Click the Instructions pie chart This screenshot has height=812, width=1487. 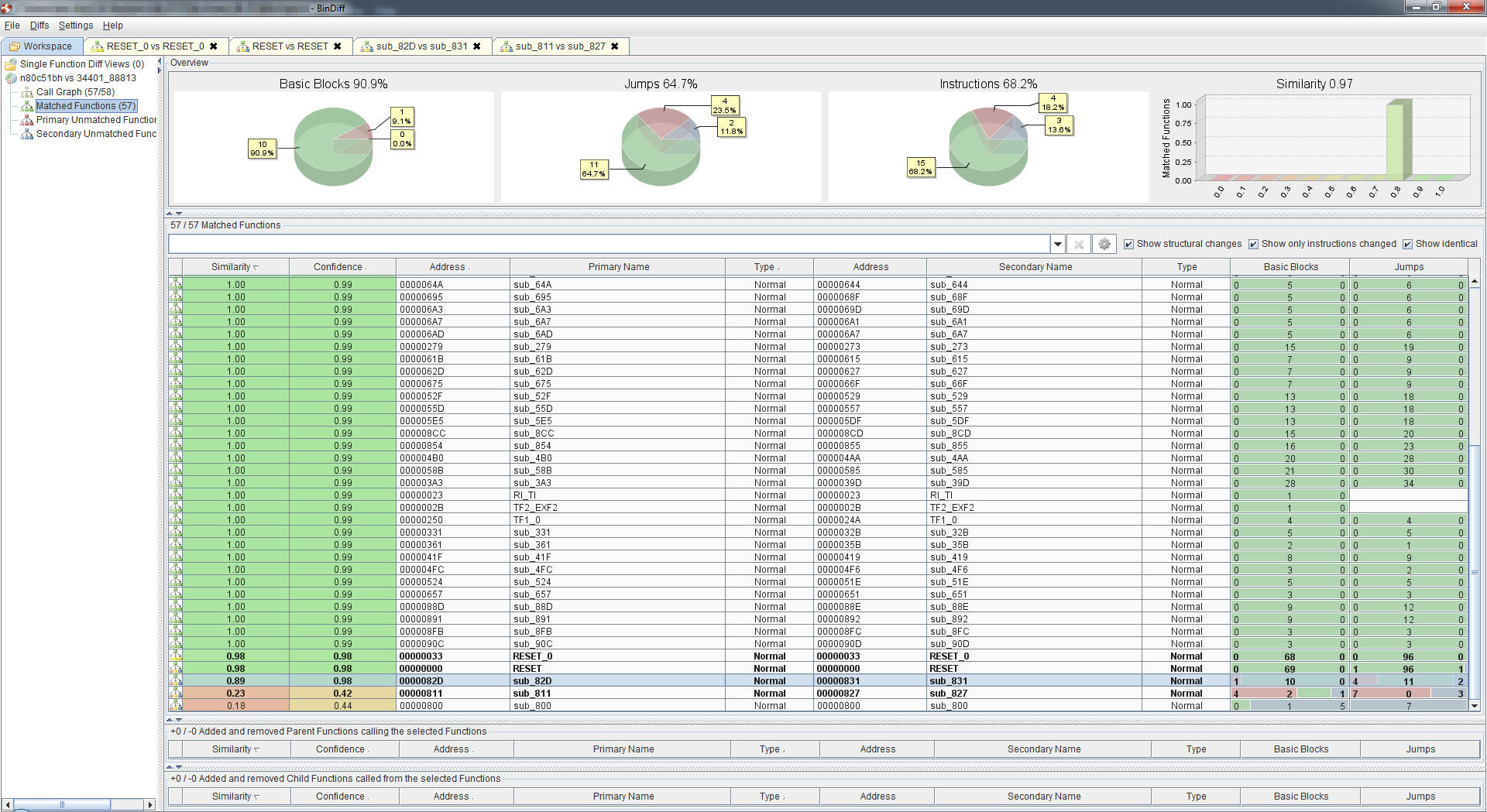(988, 146)
